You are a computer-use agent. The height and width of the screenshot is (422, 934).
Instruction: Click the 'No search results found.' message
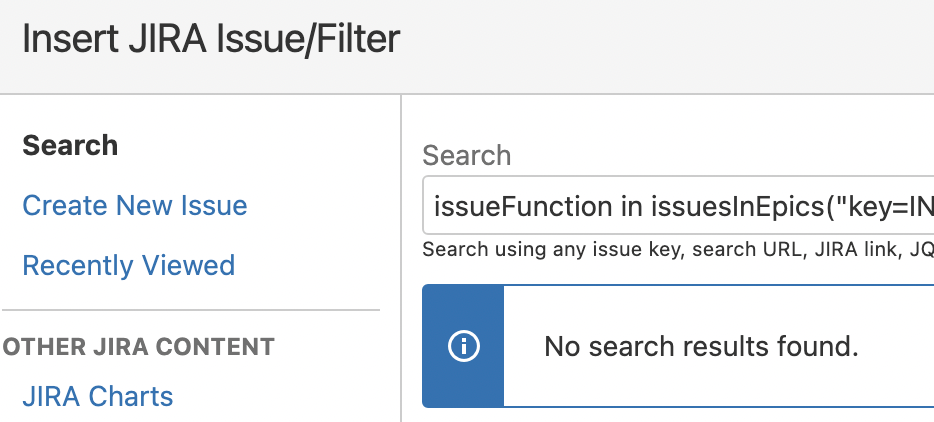pyautogui.click(x=701, y=346)
